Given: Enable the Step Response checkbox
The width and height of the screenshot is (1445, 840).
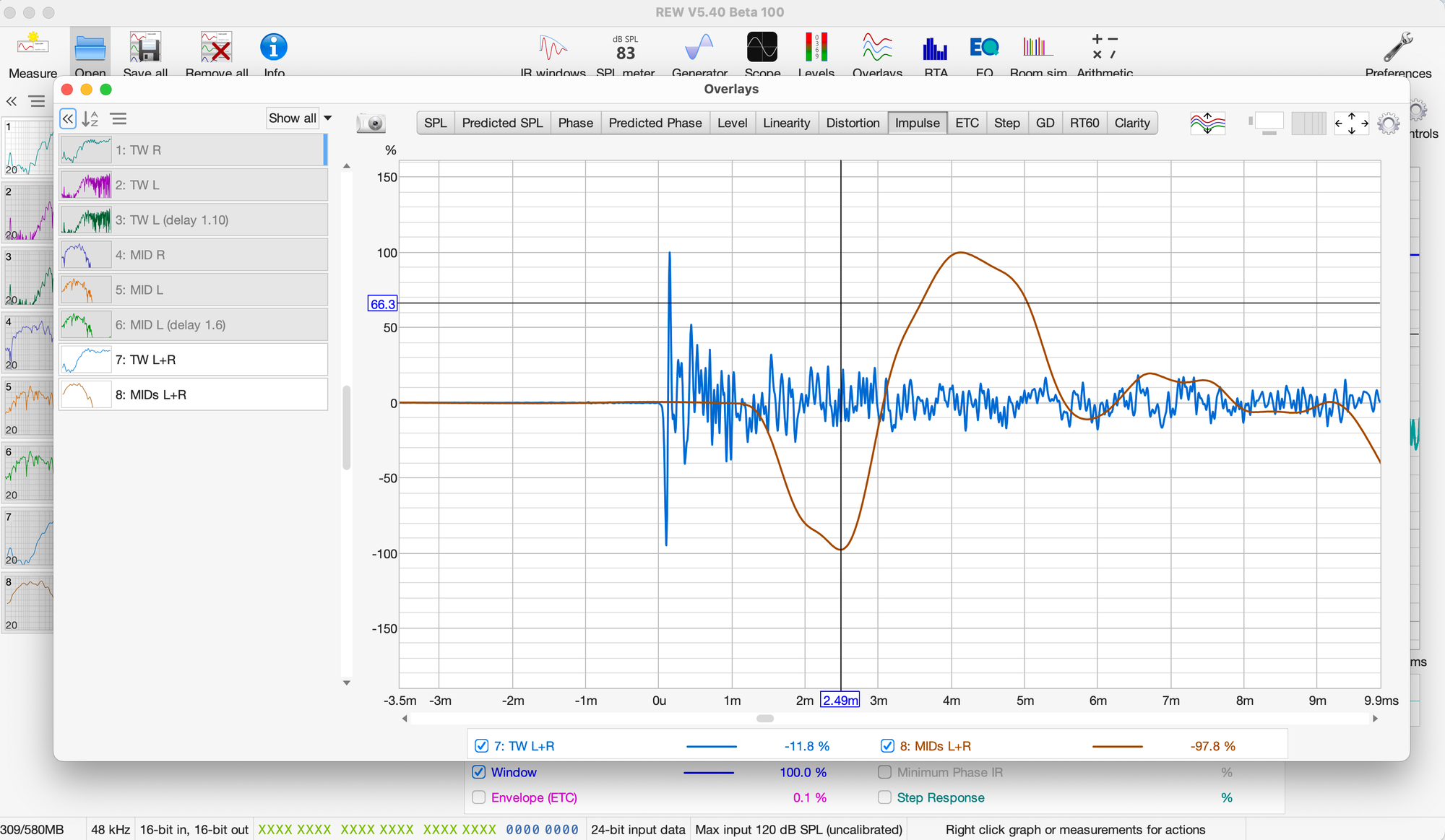Looking at the screenshot, I should (x=885, y=797).
